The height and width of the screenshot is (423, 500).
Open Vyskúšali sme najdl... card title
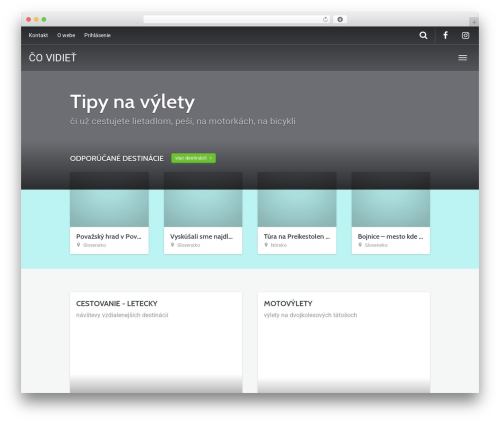pos(201,236)
